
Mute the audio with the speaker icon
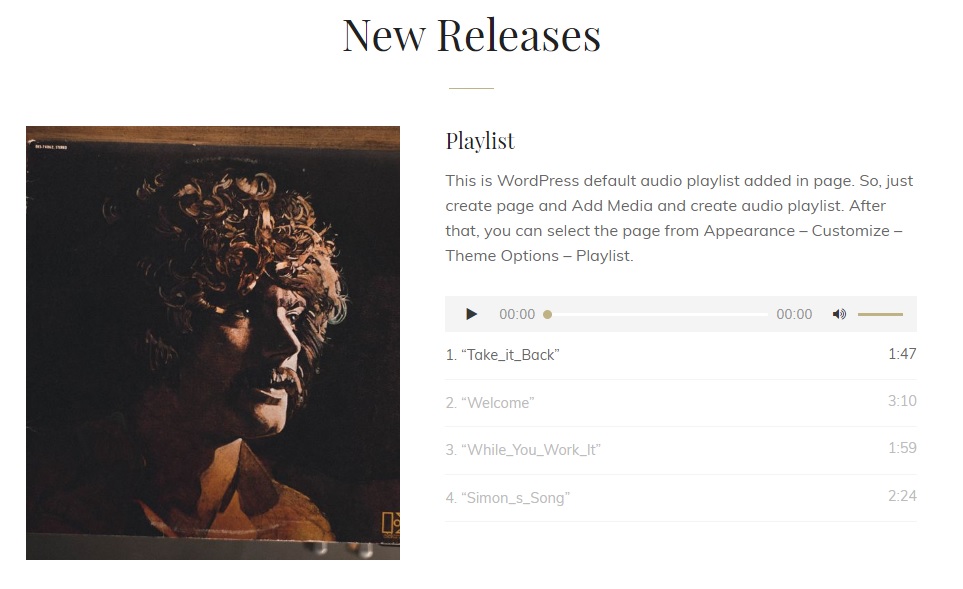point(839,314)
